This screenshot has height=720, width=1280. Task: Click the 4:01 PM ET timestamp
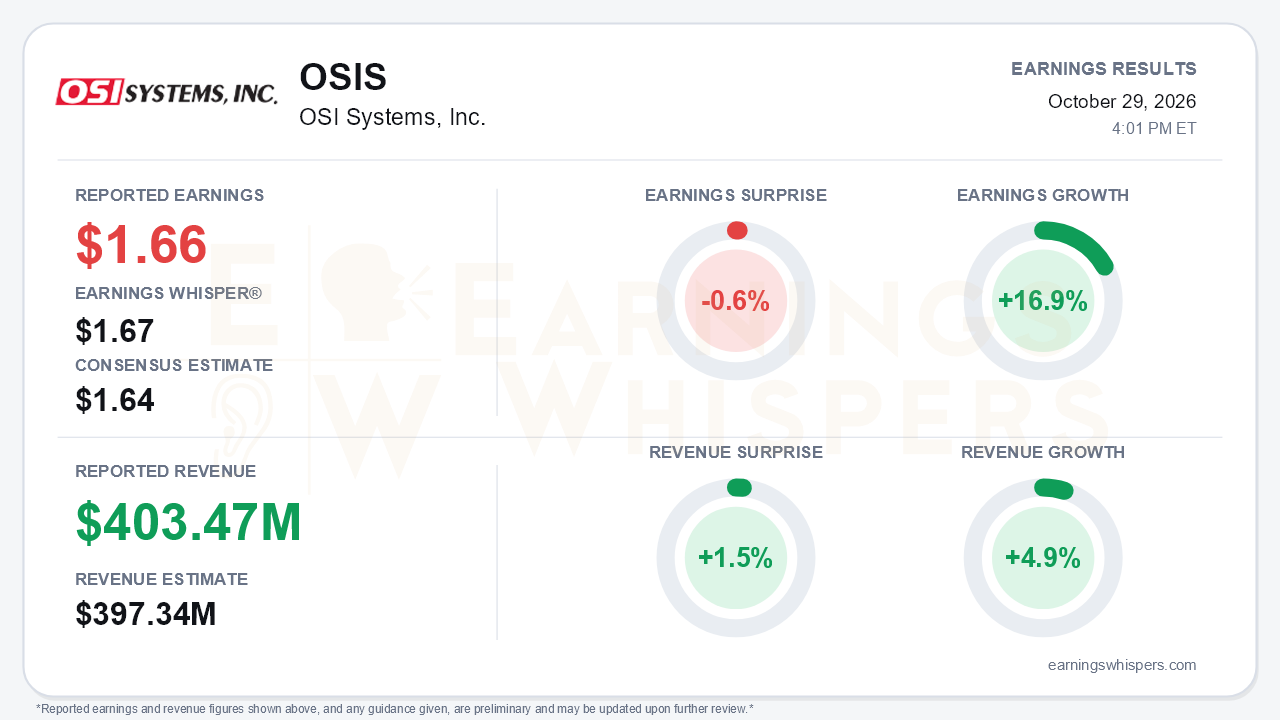1154,129
